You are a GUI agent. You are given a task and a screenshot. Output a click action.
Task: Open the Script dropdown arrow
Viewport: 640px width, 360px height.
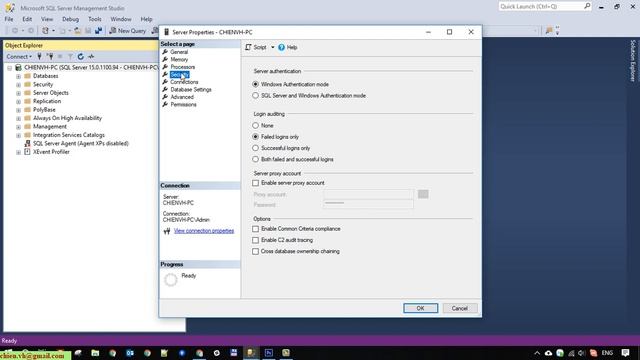pos(273,47)
